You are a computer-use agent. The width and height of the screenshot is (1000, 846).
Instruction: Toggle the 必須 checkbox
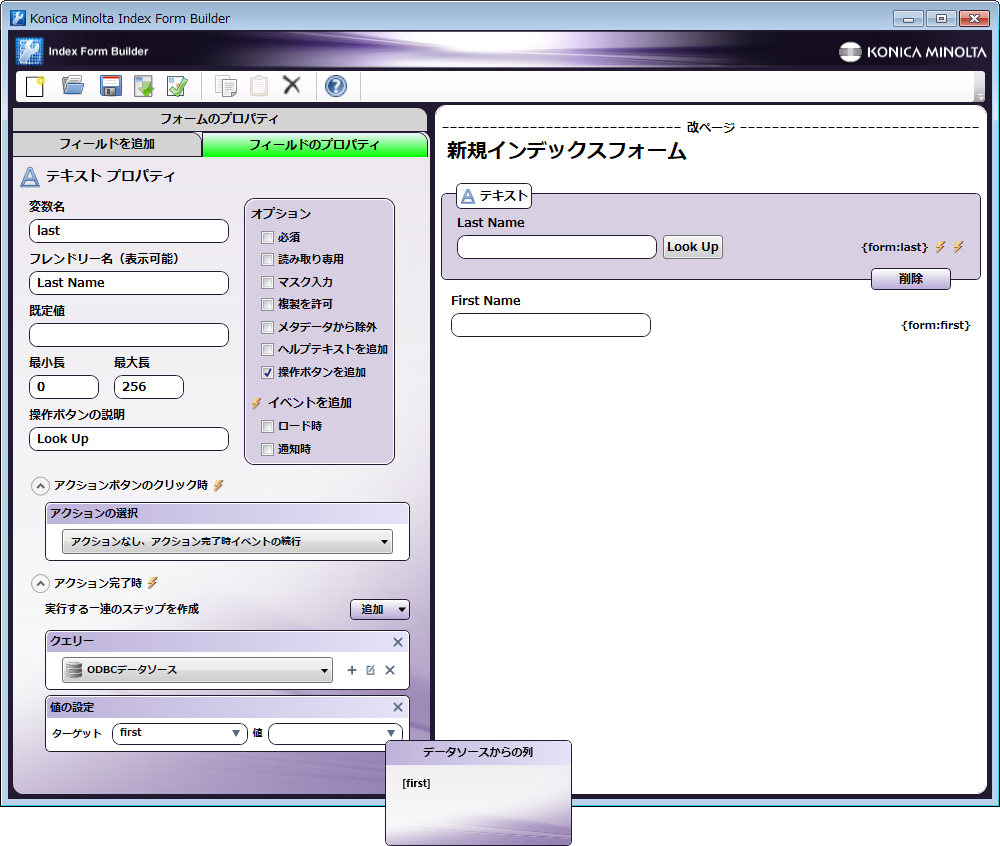pyautogui.click(x=267, y=237)
